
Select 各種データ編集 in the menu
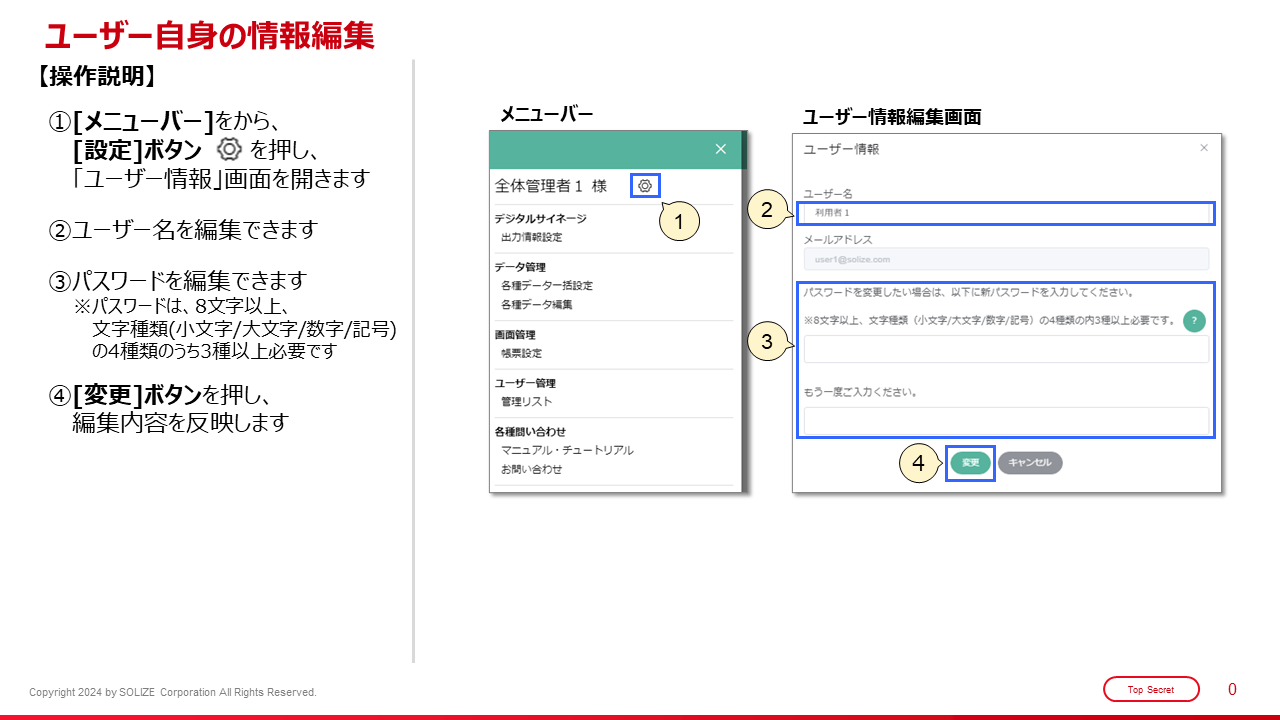coord(536,304)
